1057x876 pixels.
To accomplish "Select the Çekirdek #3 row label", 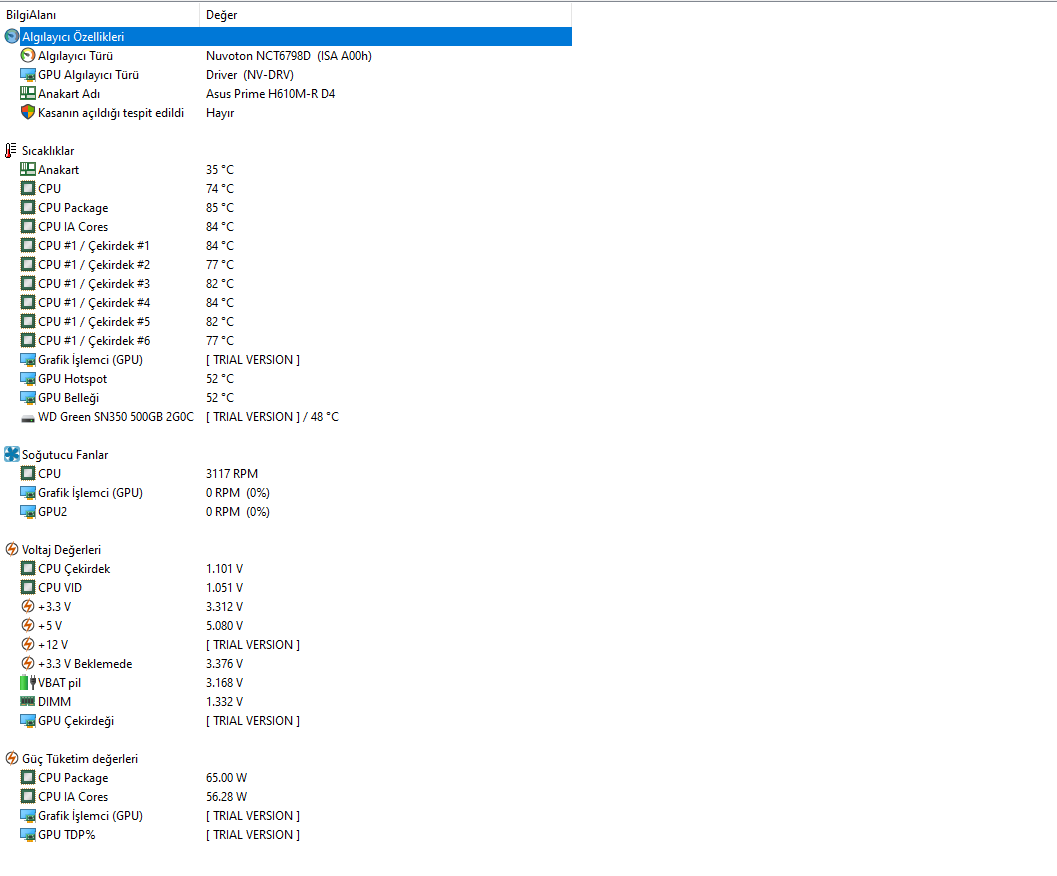I will (x=94, y=283).
